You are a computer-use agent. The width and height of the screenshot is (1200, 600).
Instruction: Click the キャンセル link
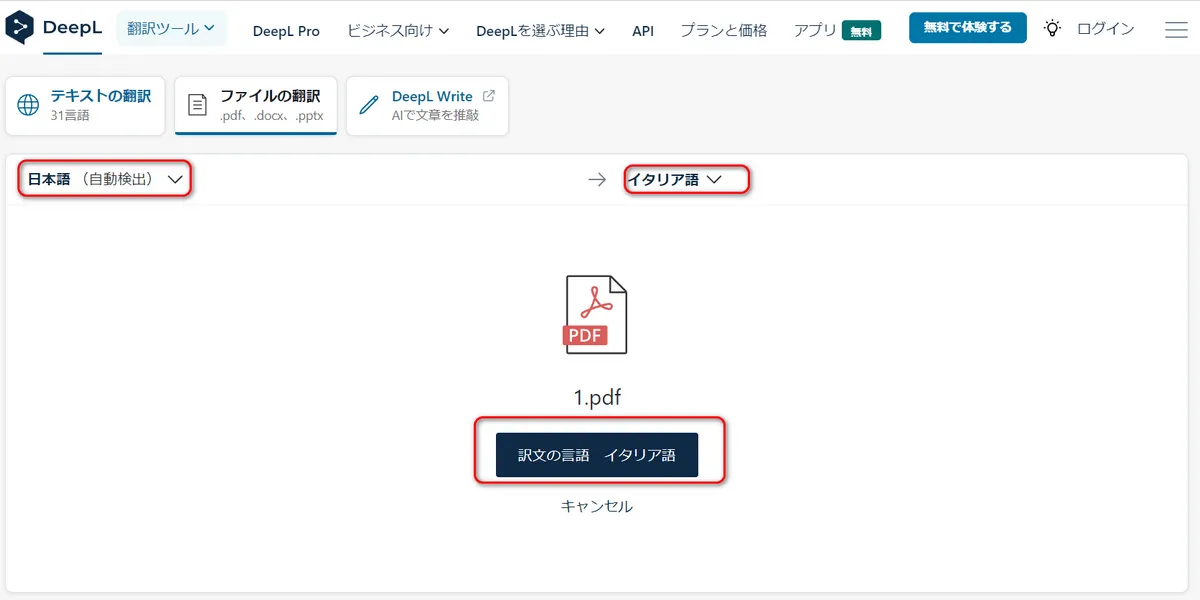(x=597, y=506)
